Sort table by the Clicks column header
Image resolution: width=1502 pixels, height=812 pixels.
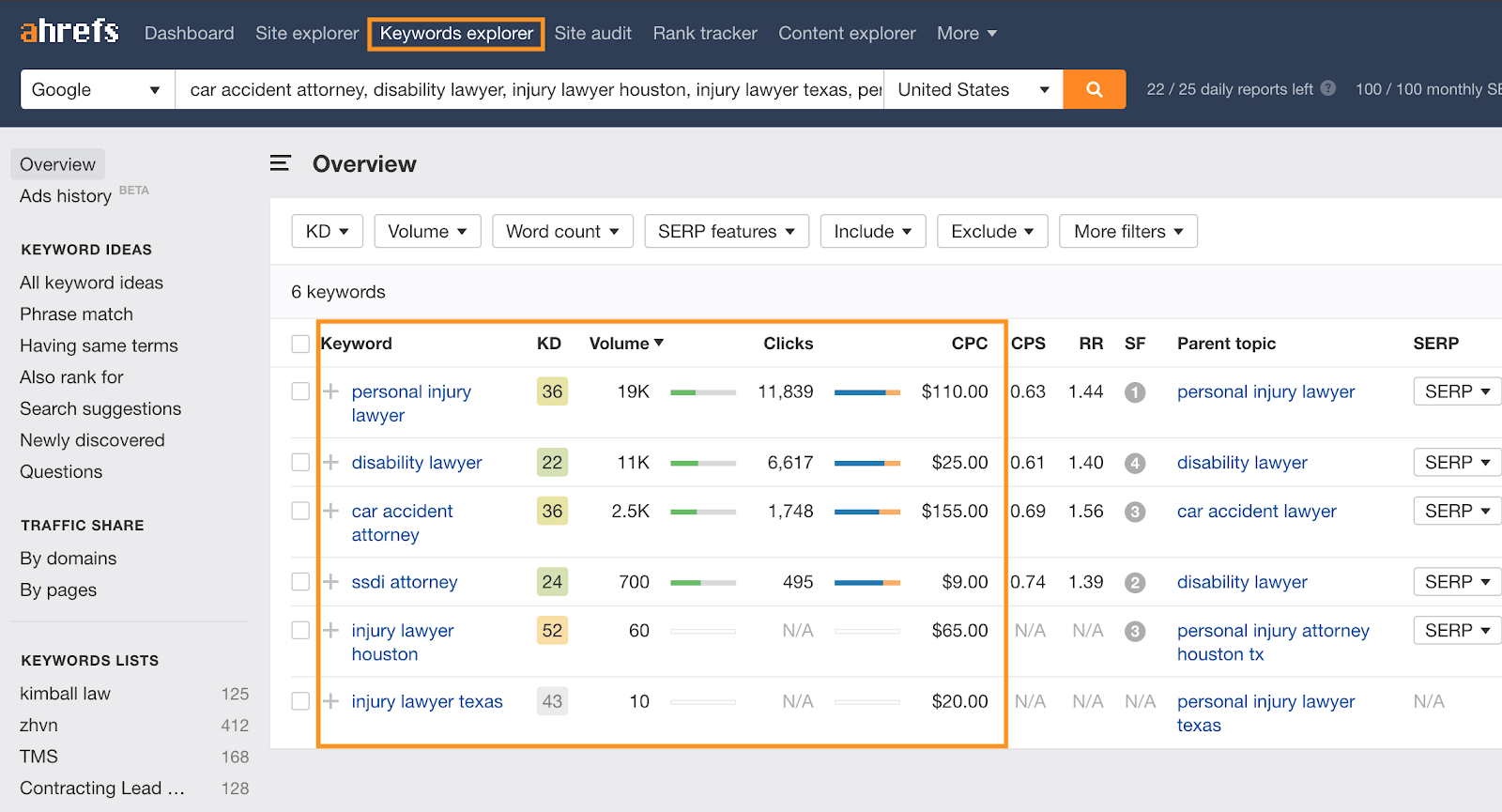tap(789, 344)
